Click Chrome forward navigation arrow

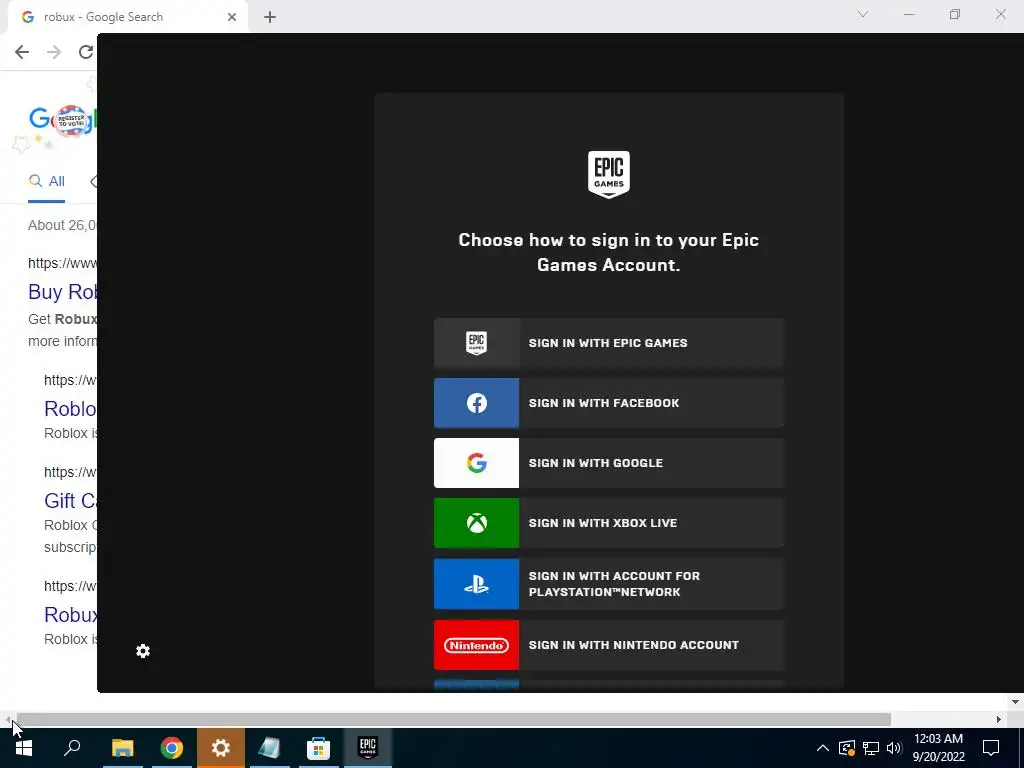tap(54, 52)
